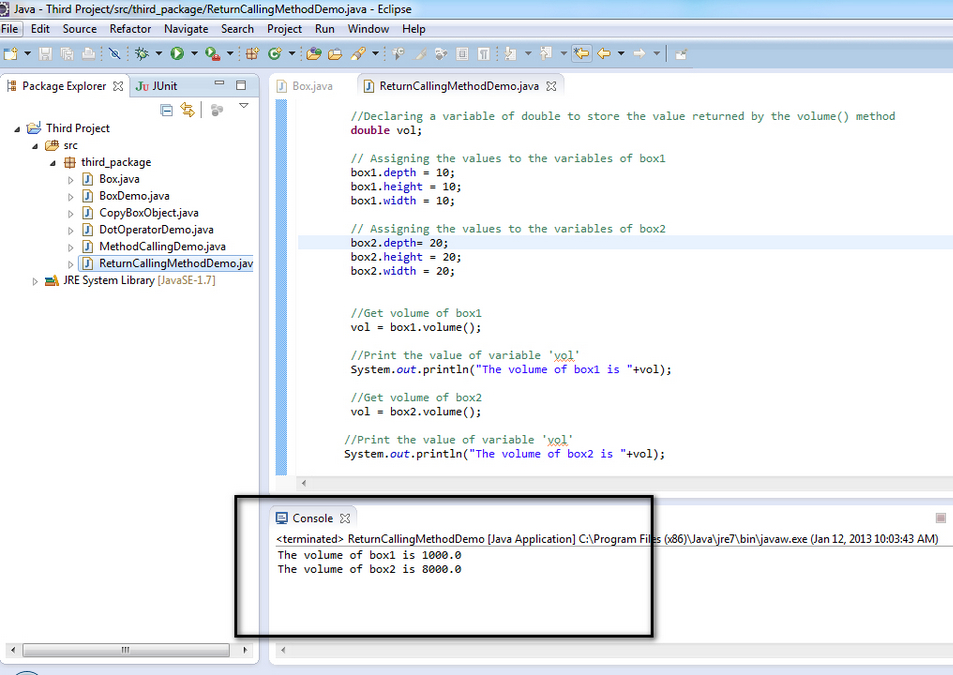Minimize the Package Explorer view
The width and height of the screenshot is (953, 675).
tap(219, 83)
